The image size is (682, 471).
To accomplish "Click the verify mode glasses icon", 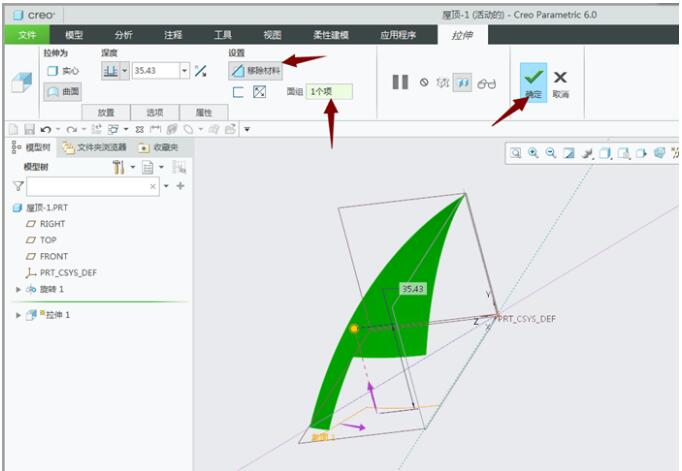I will click(486, 84).
